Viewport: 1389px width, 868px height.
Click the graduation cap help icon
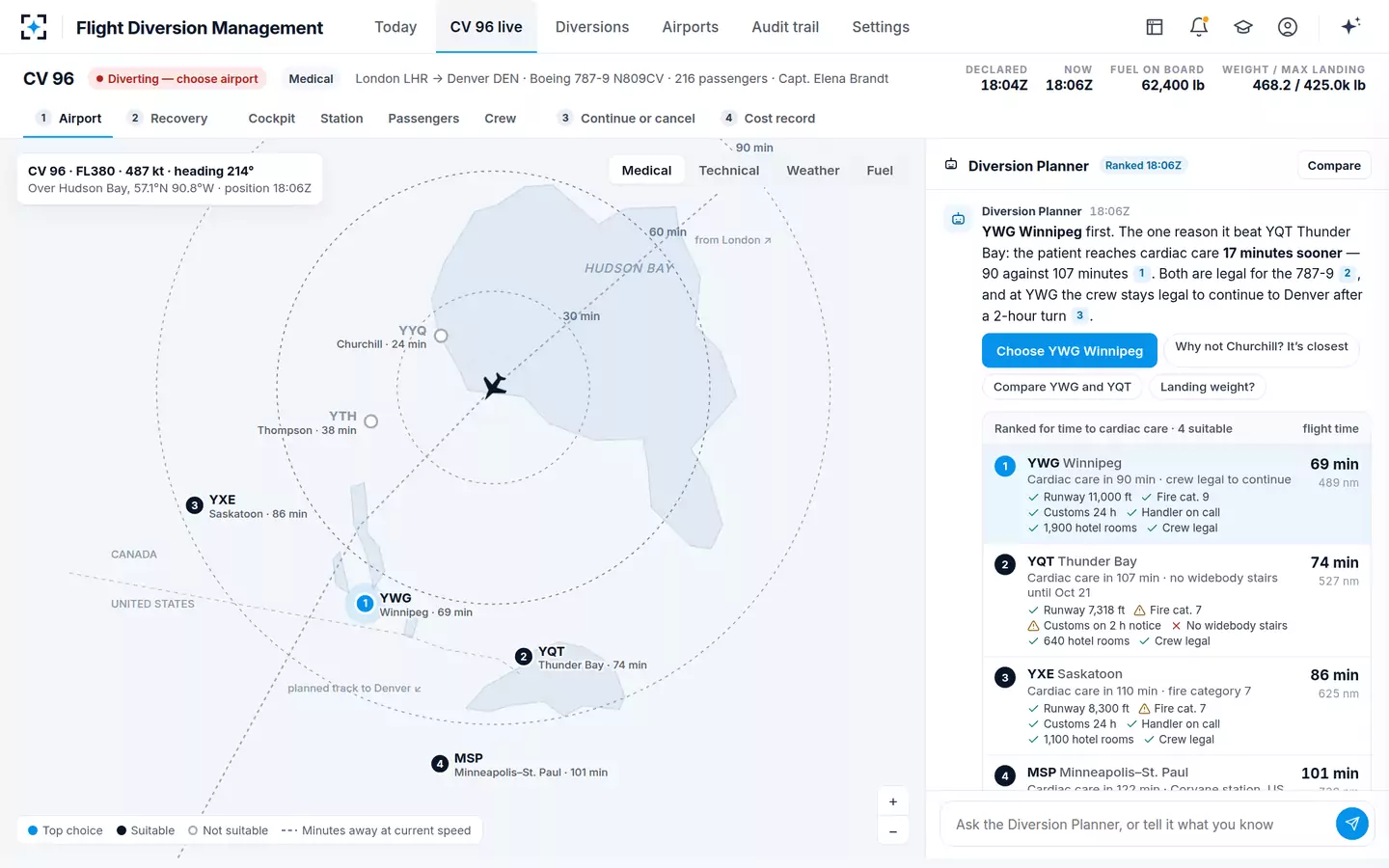pyautogui.click(x=1243, y=27)
